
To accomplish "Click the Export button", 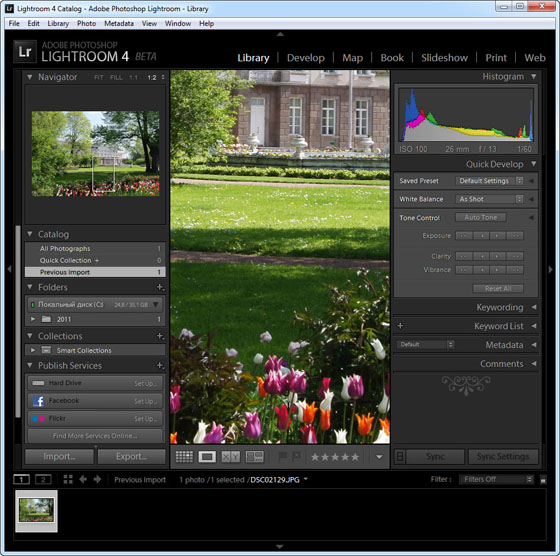I will (x=131, y=456).
